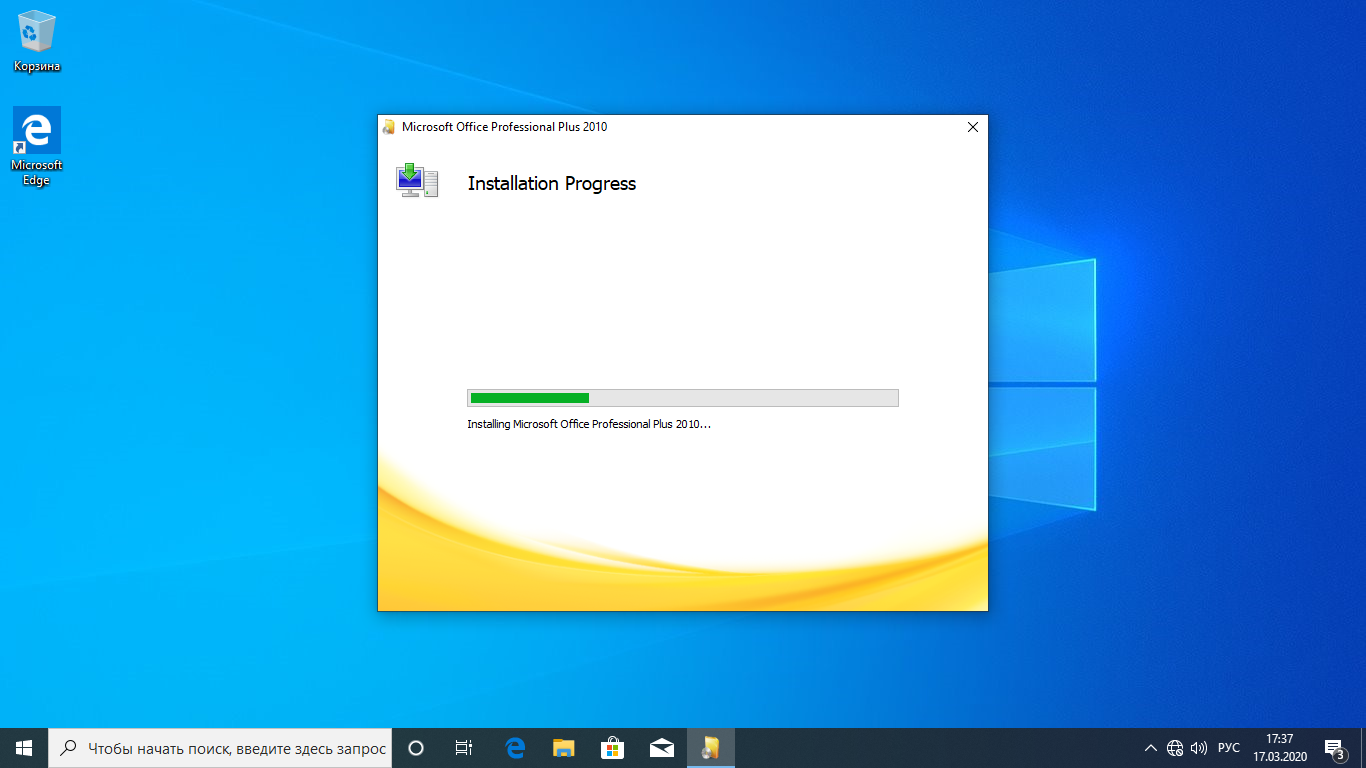This screenshot has width=1366, height=768.
Task: Click the installation computer icon beside heading
Action: click(416, 181)
